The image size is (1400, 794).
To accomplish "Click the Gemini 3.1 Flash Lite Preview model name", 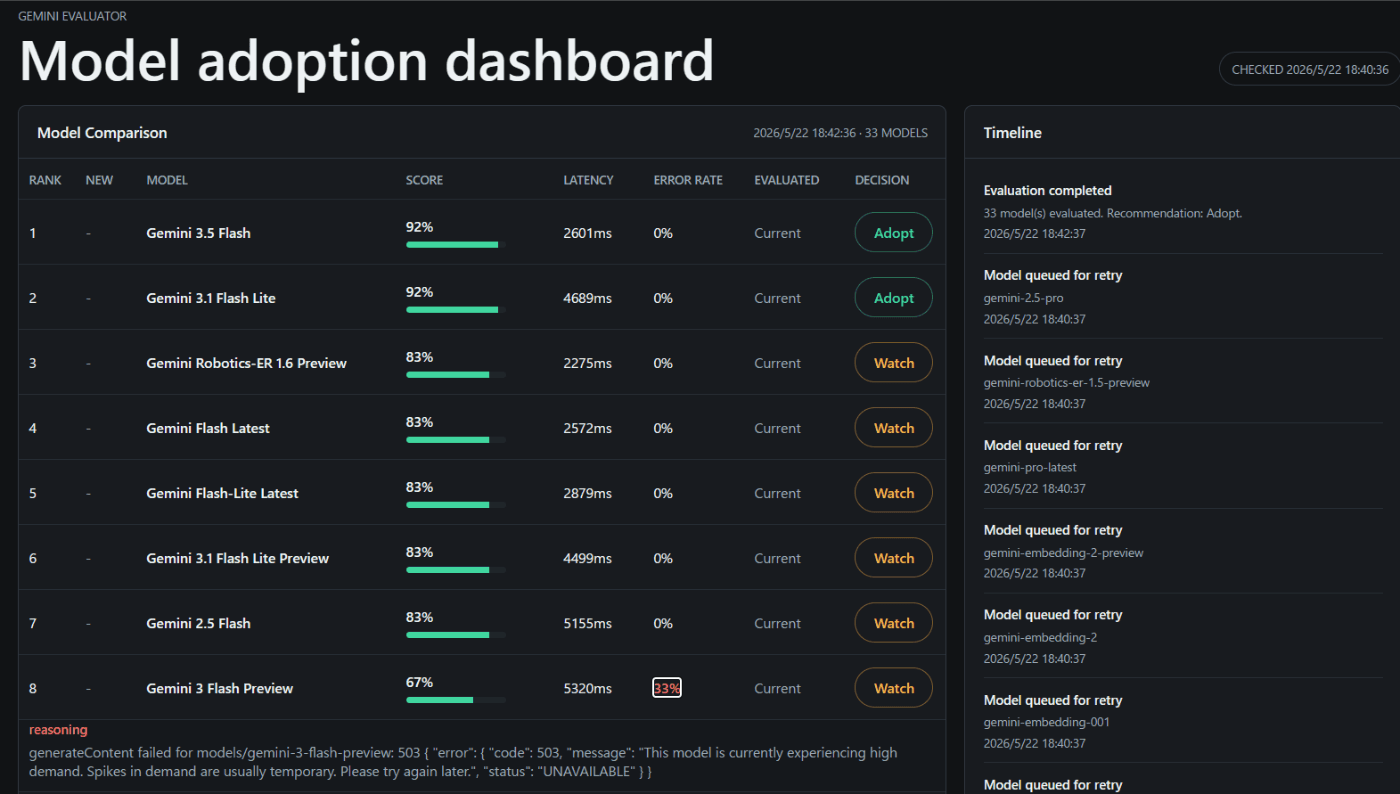I will (x=237, y=558).
